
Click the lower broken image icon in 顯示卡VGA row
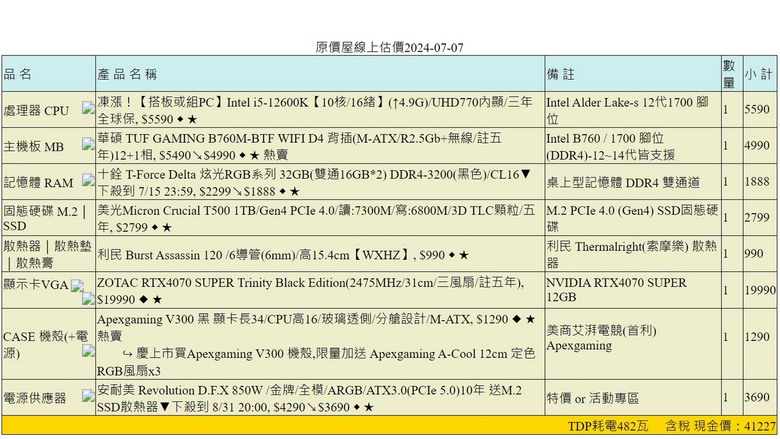tap(88, 298)
